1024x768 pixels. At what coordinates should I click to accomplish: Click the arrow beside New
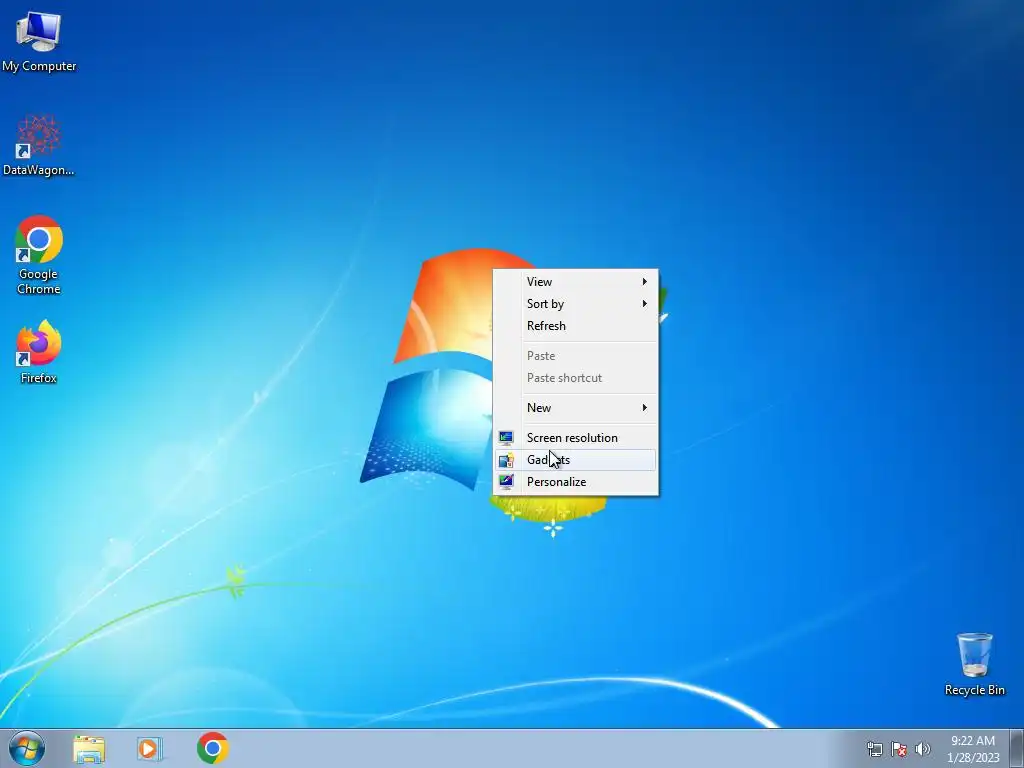click(x=645, y=408)
